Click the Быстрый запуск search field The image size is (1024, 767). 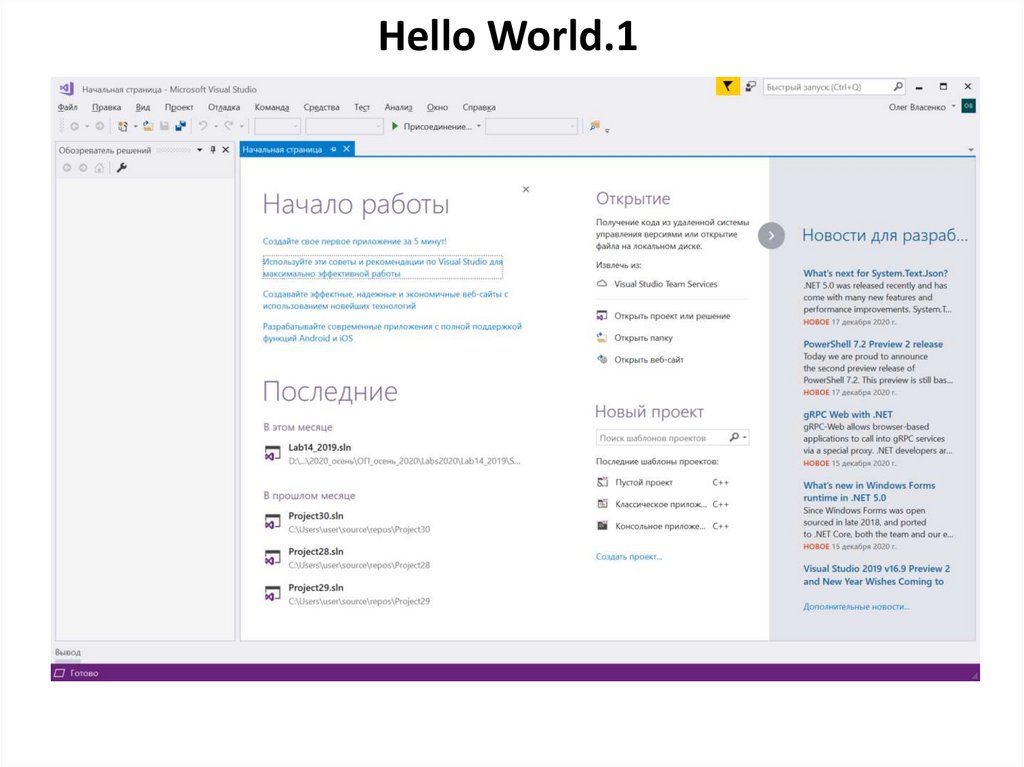(826, 87)
